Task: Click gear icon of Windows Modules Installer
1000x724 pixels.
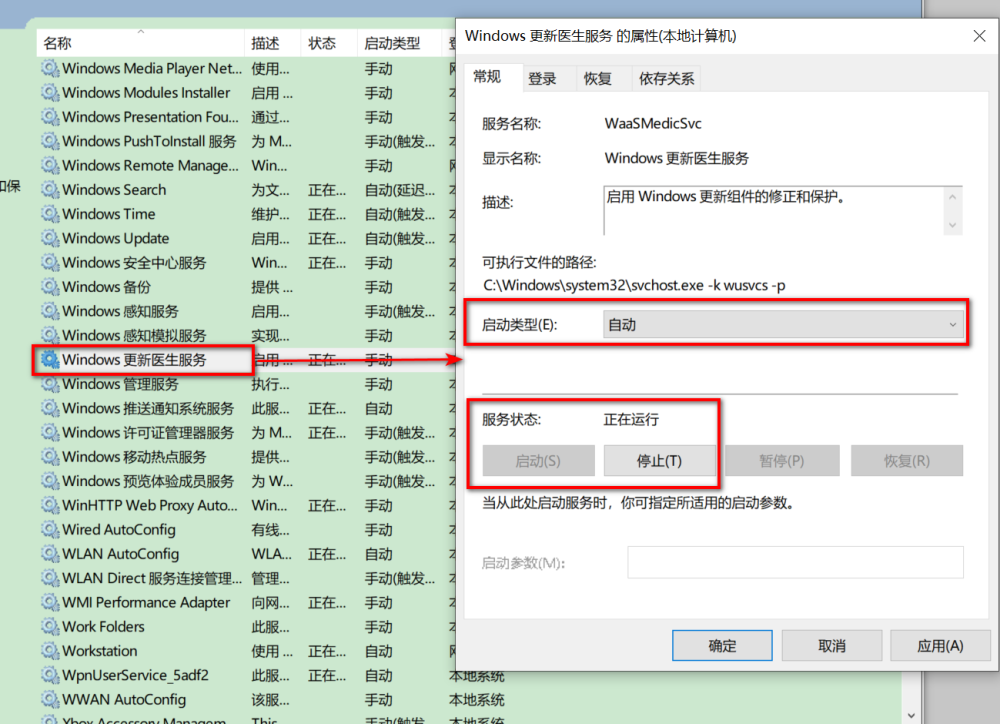Action: [50, 92]
